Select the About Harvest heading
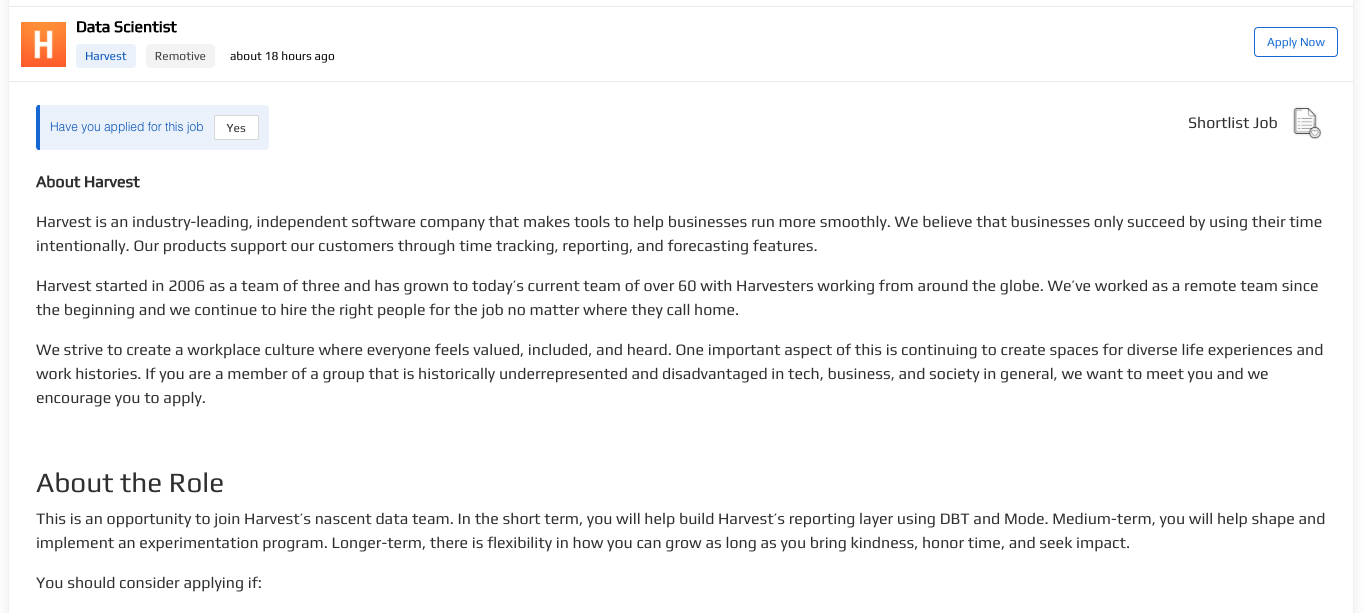Screen dimensions: 1365x613 pyautogui.click(x=88, y=182)
